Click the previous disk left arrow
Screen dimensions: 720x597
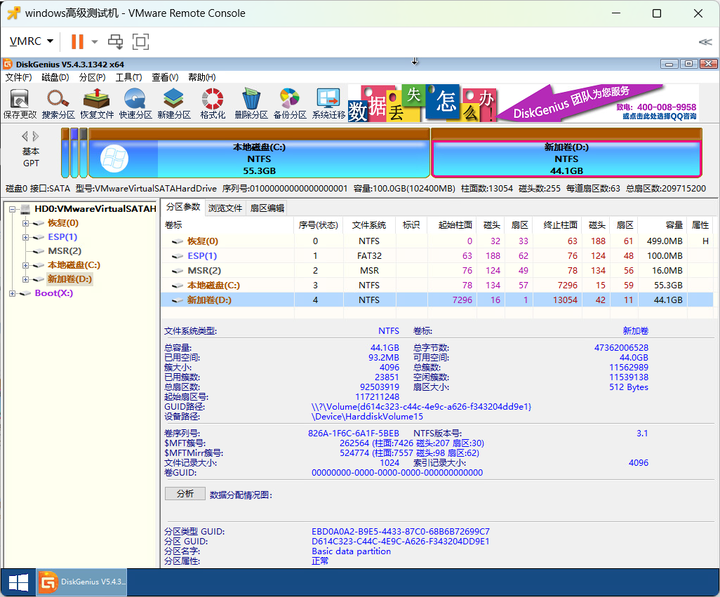pos(25,136)
